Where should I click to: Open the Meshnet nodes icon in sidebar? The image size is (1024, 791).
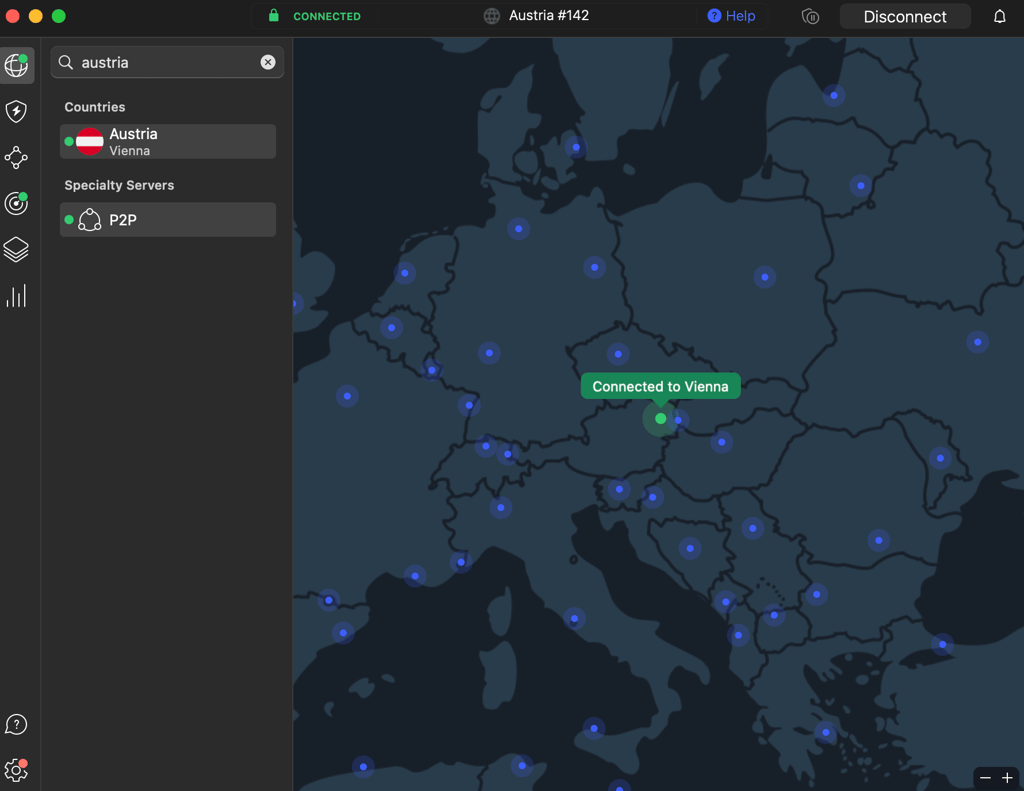pos(16,157)
